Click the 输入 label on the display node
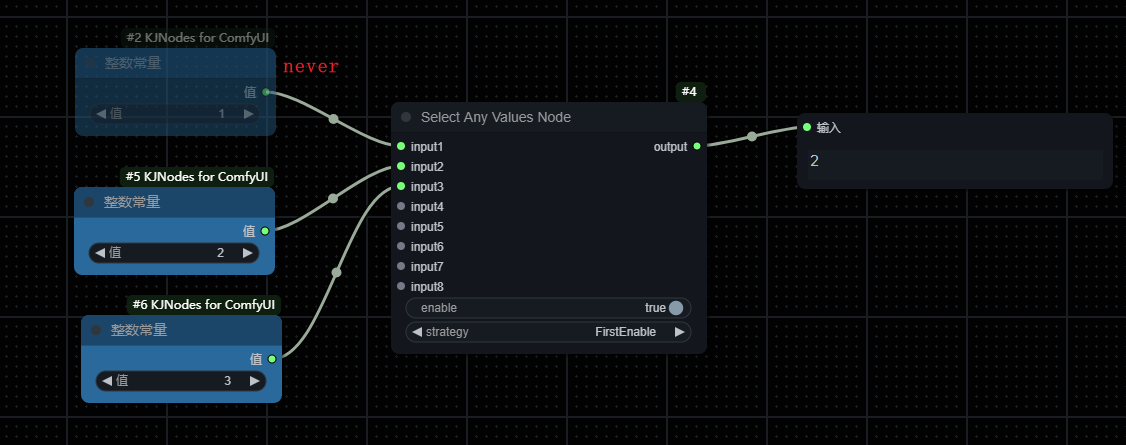Image resolution: width=1126 pixels, height=445 pixels. (829, 128)
